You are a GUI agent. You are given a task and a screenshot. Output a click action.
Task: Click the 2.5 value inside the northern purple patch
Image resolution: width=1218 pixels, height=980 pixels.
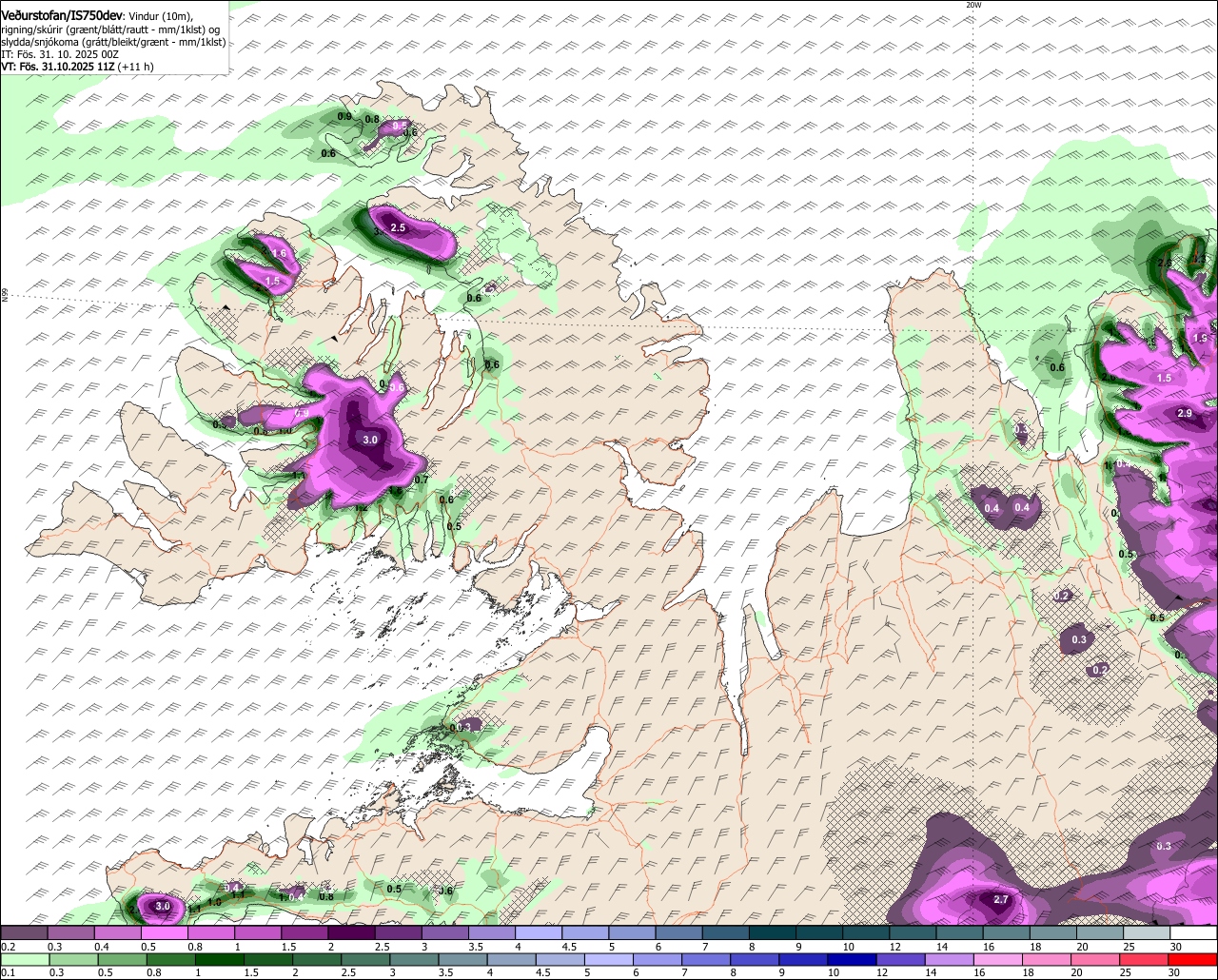coord(399,228)
